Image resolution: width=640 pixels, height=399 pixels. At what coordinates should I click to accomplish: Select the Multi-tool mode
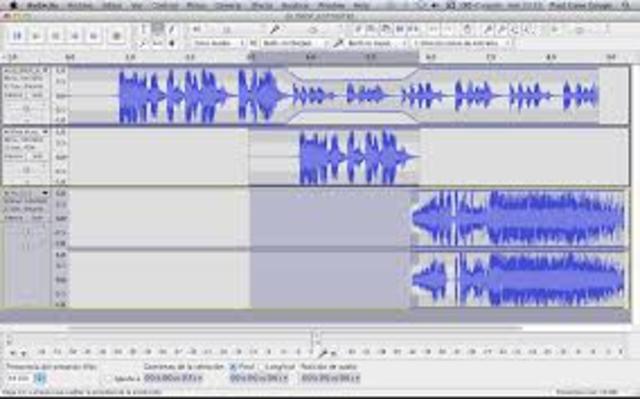172,43
